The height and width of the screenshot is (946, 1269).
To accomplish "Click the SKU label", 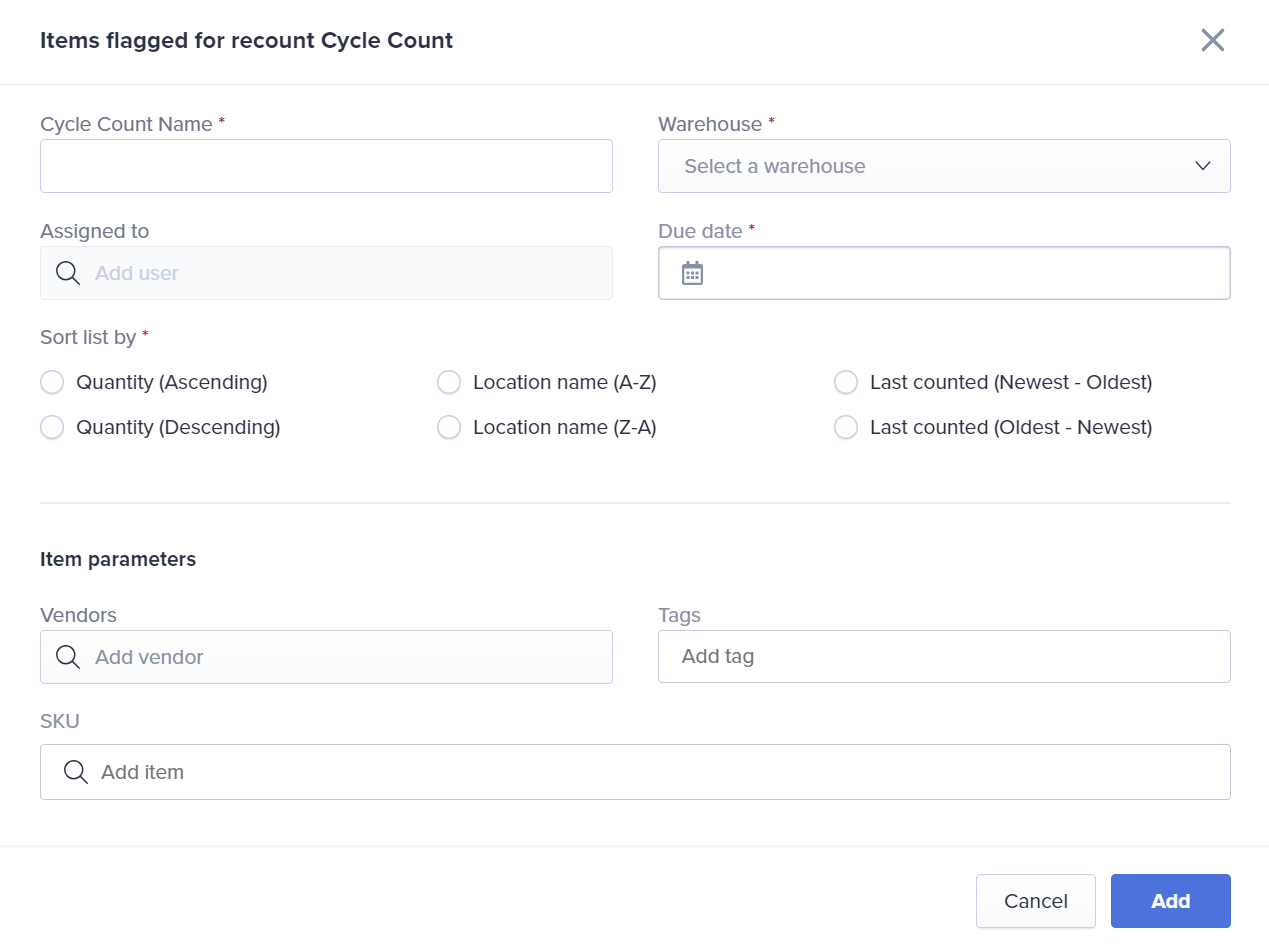I will (59, 721).
